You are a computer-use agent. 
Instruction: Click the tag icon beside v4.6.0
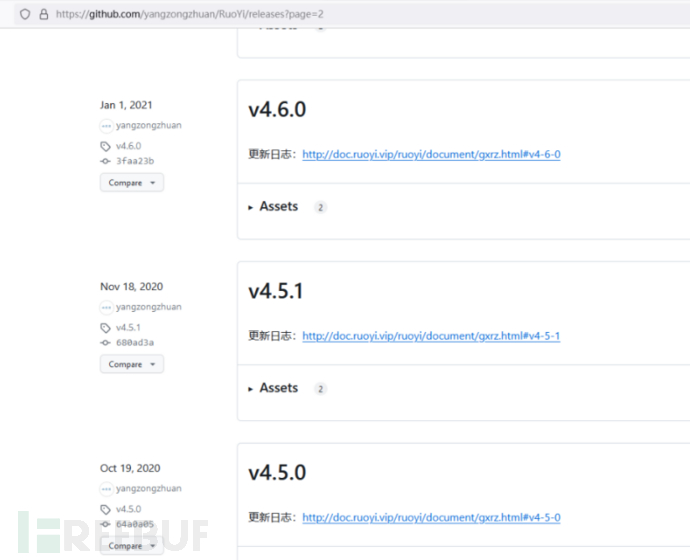(106, 146)
